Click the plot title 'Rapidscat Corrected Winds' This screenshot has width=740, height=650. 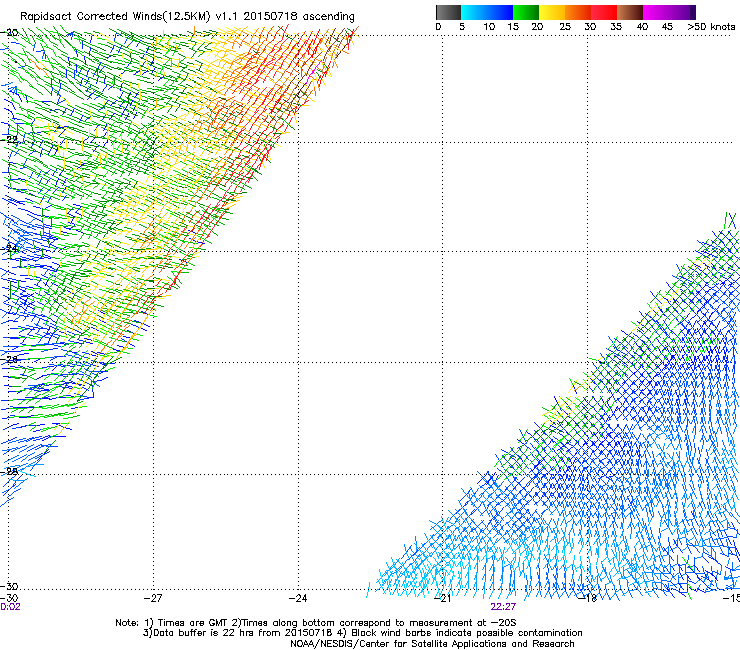click(91, 17)
